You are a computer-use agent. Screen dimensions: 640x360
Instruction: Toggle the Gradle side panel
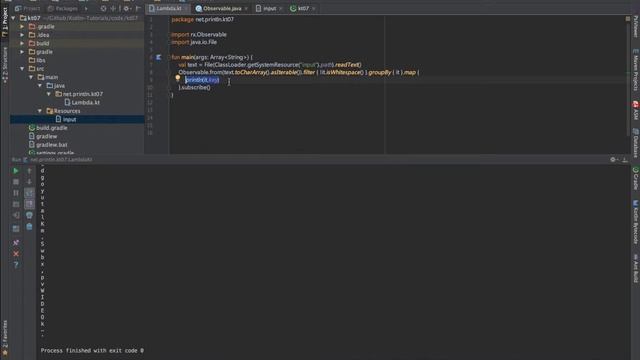636,178
